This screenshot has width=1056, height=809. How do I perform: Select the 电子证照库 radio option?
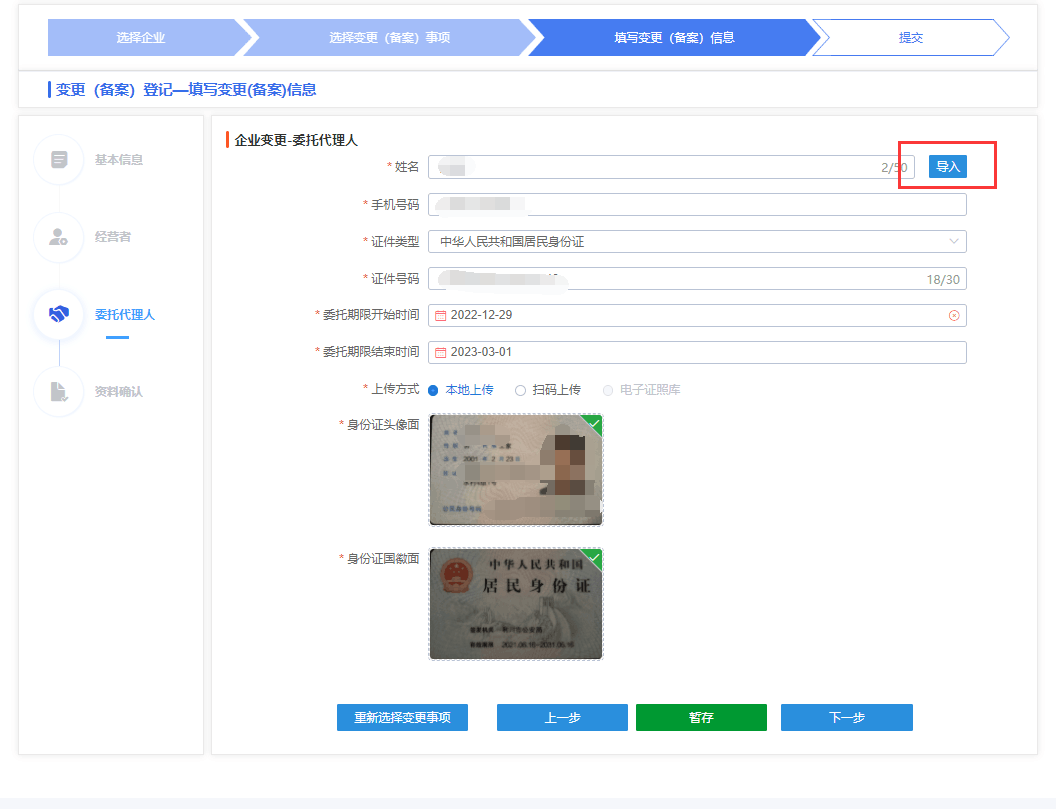[607, 390]
